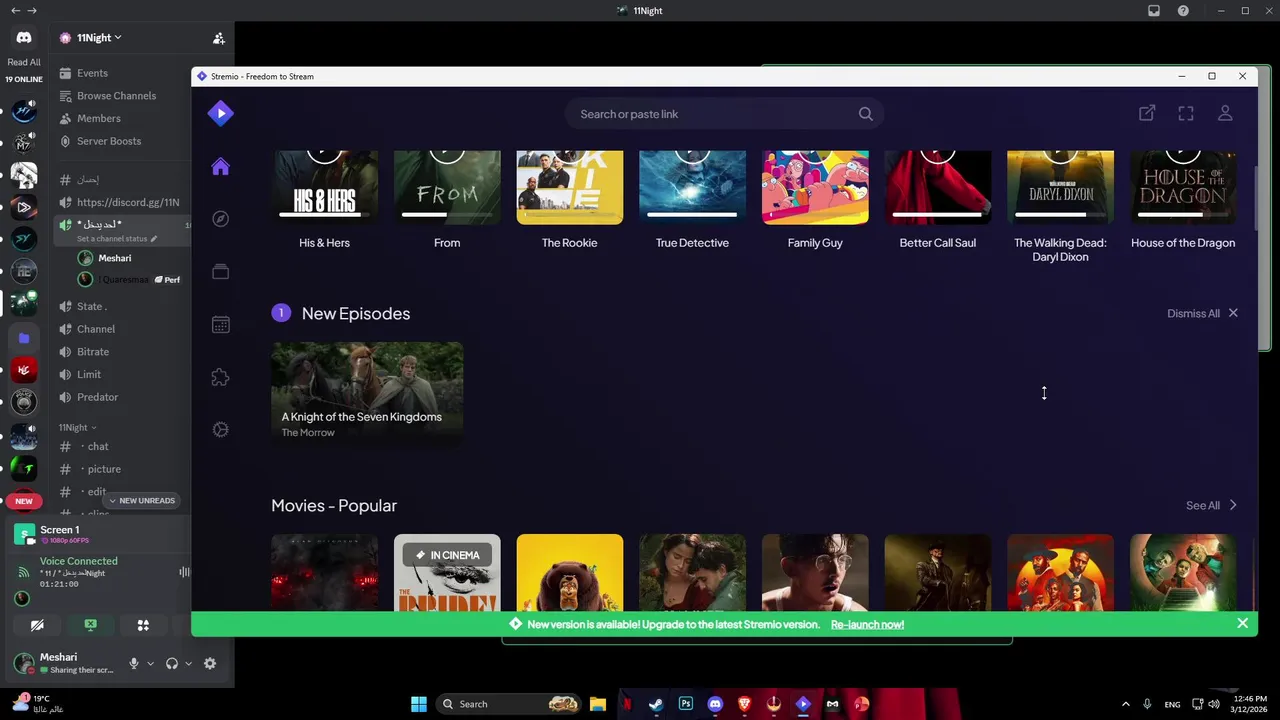Toggle Discord camera on
The image size is (1280, 720).
tap(37, 625)
